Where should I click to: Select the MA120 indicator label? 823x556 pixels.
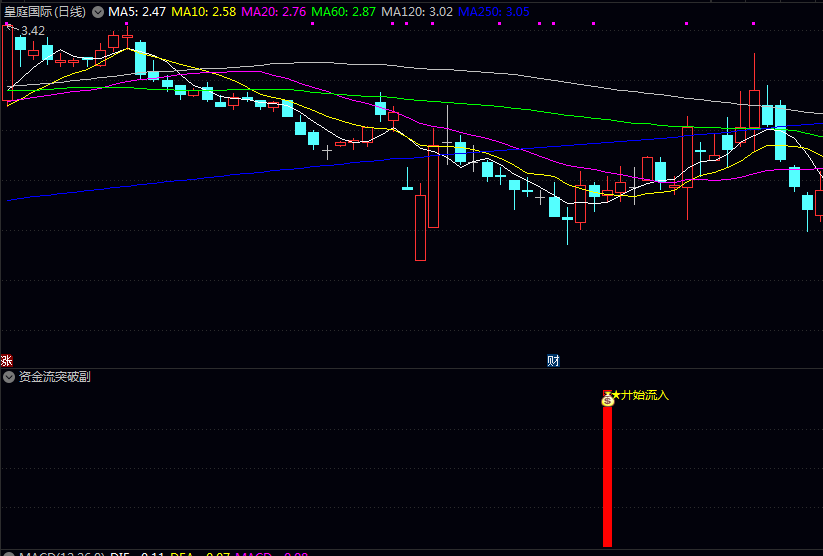(x=417, y=13)
